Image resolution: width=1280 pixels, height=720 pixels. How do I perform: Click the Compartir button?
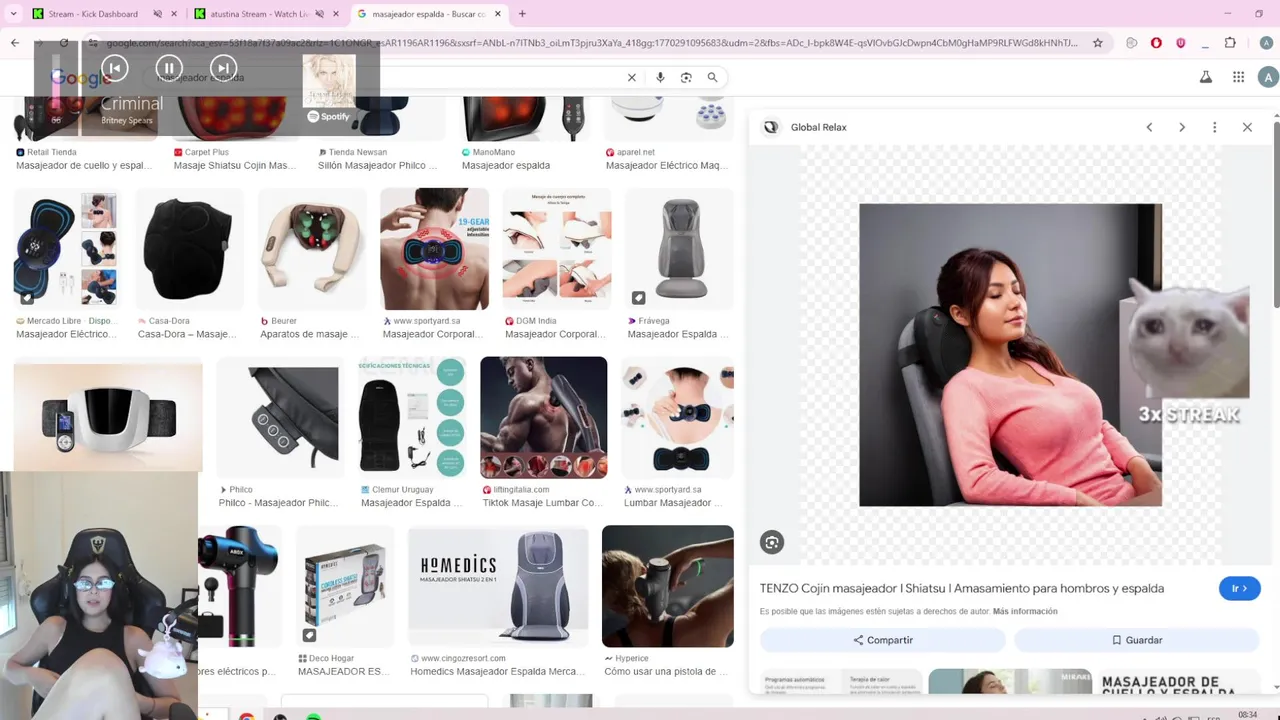[883, 640]
